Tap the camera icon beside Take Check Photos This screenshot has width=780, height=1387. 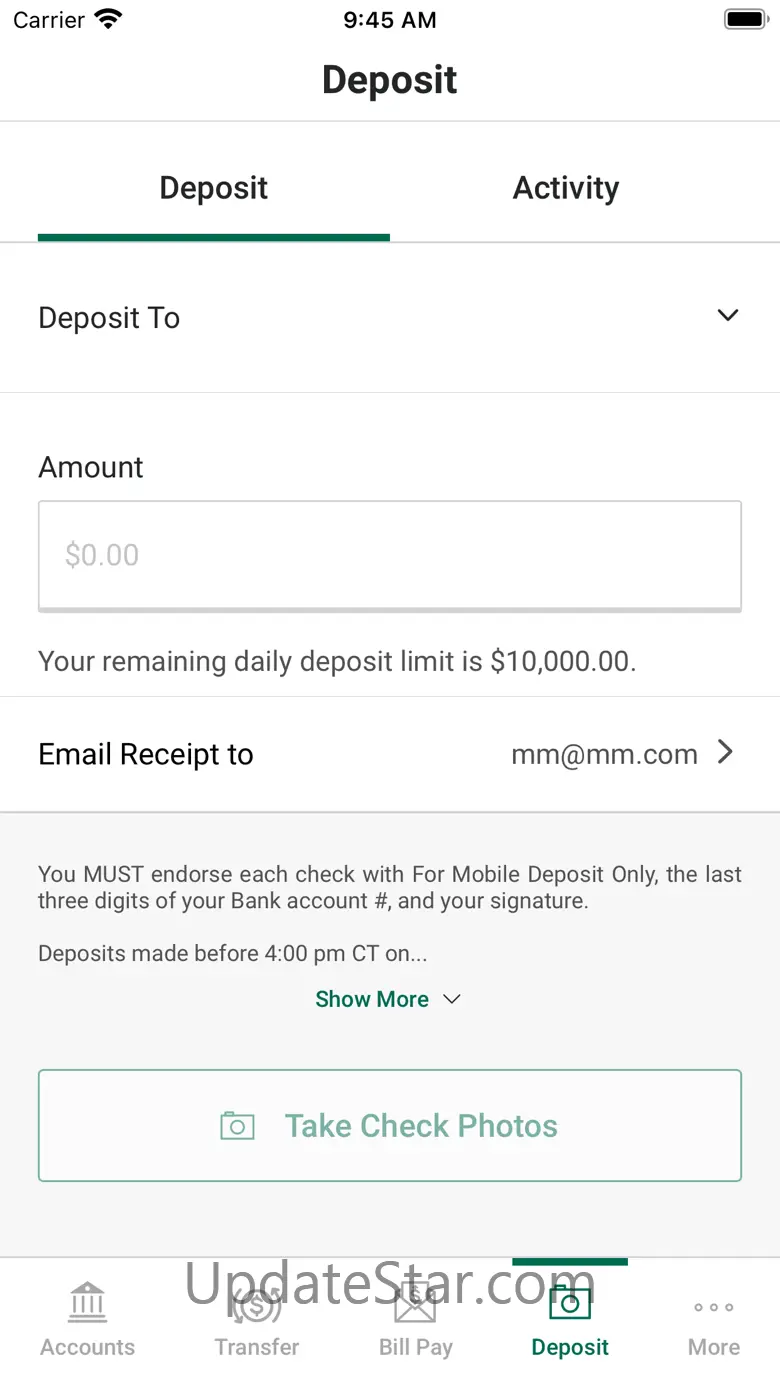tap(237, 1126)
